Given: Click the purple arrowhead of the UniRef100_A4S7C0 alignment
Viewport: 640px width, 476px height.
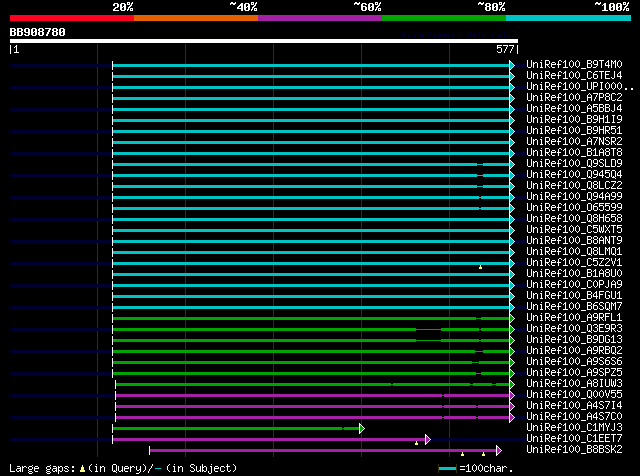Looking at the screenshot, I should tap(512, 418).
